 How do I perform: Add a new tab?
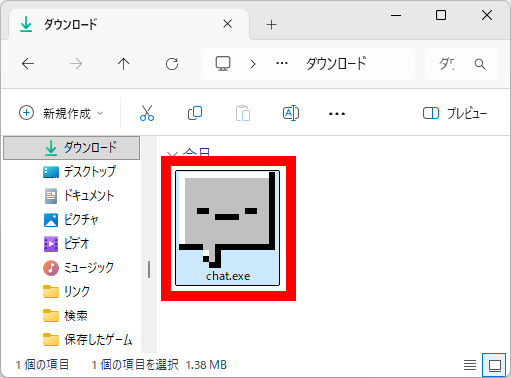click(272, 24)
